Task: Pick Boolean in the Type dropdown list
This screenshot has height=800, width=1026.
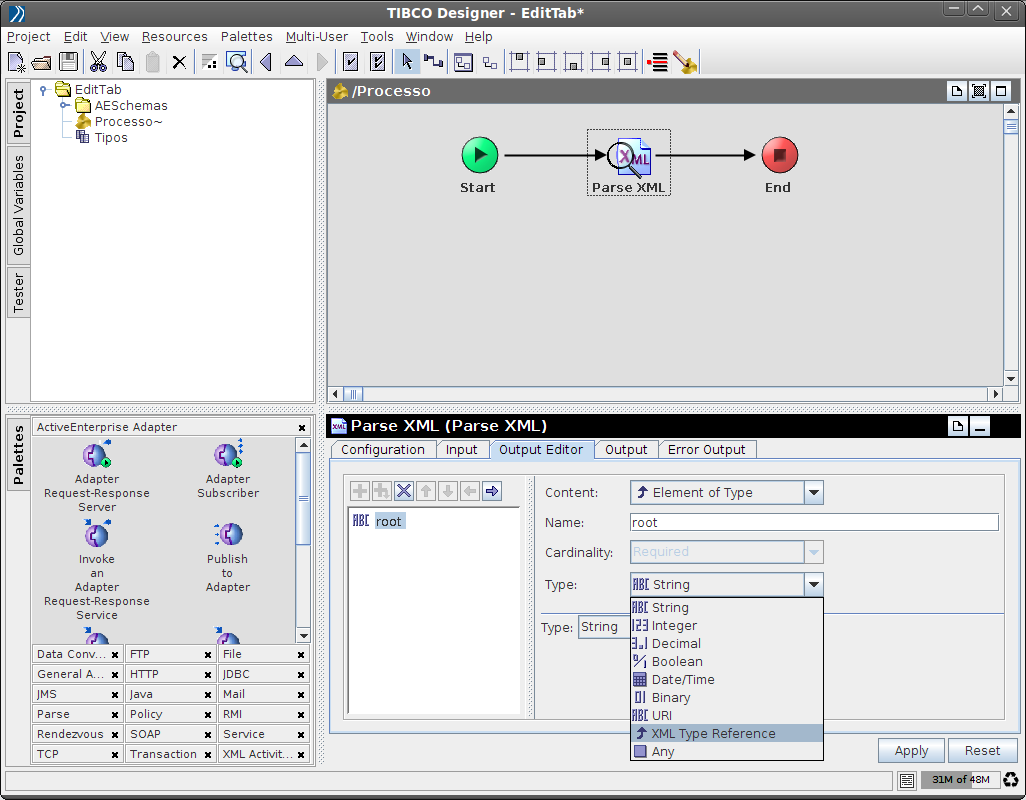Action: click(677, 661)
